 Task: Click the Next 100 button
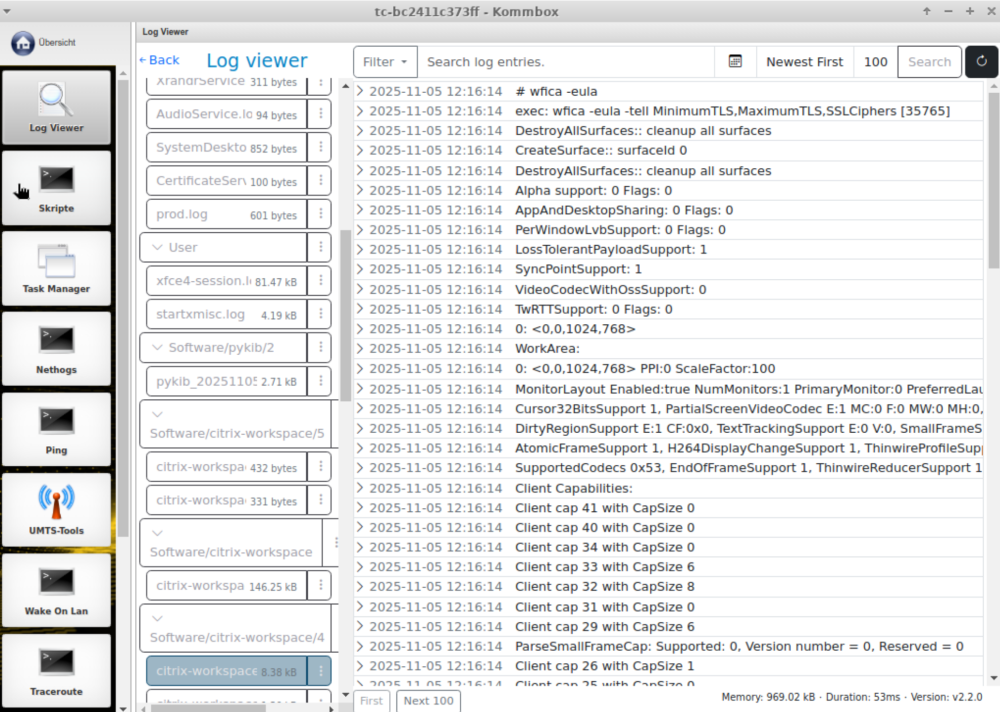pyautogui.click(x=429, y=701)
